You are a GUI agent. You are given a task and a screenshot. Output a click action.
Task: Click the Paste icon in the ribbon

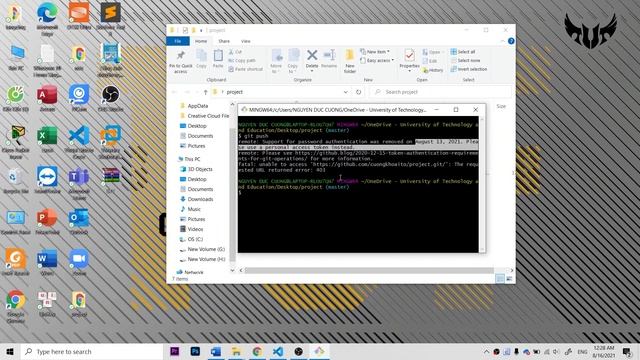218,59
